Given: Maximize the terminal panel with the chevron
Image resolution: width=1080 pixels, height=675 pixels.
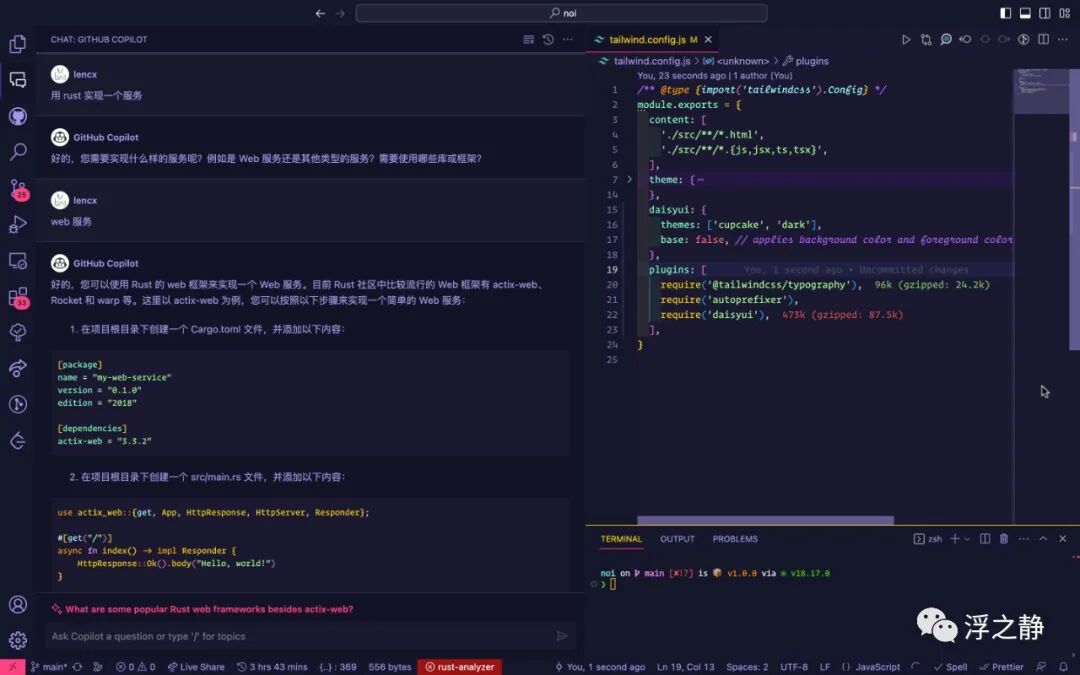Looking at the screenshot, I should [1043, 539].
